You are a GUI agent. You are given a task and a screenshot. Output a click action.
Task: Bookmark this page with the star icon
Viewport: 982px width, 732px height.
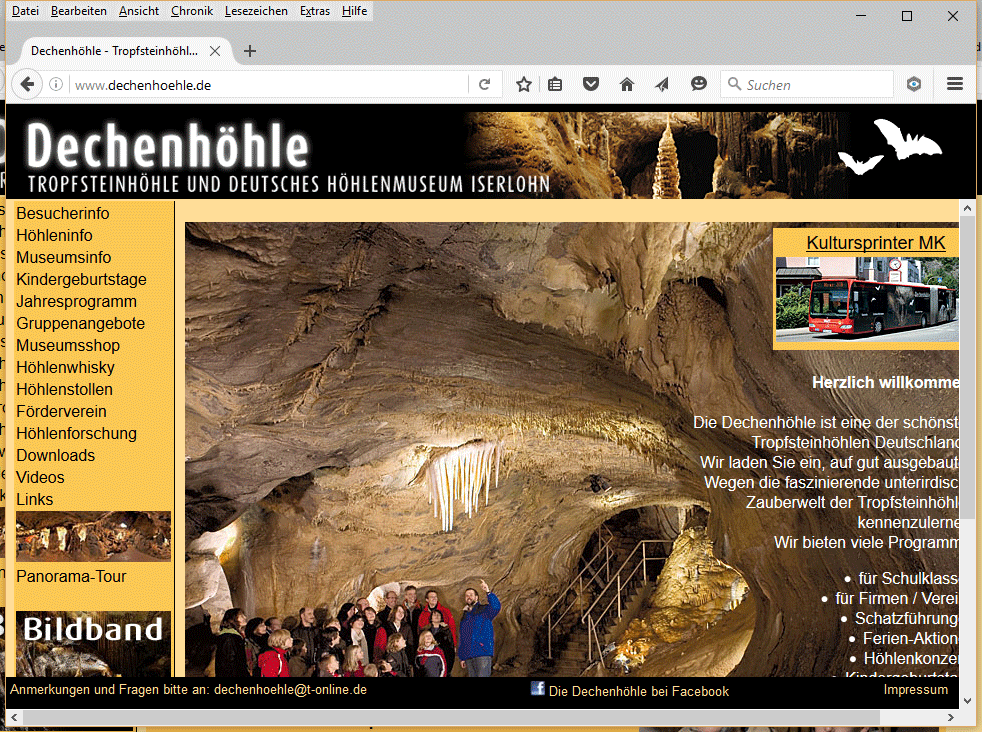pos(524,85)
